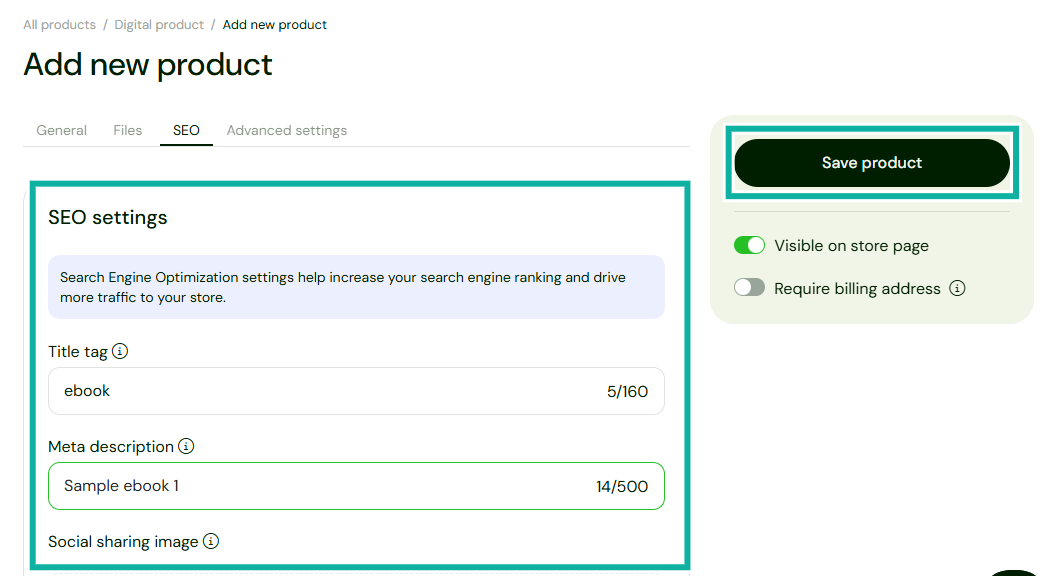The width and height of the screenshot is (1040, 576).
Task: Click inside the Title tag field
Action: (300, 390)
